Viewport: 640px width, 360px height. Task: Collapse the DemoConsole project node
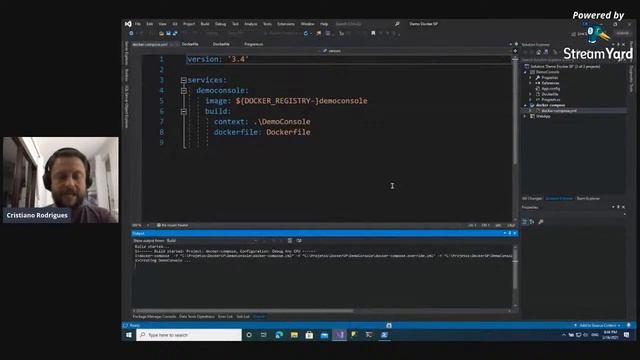[526, 72]
